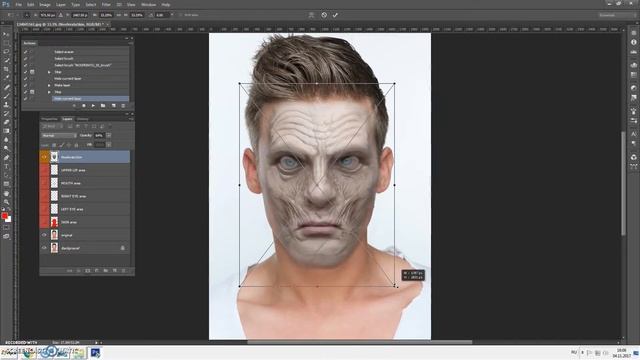Open the layer filter kind dropdown

point(53,127)
